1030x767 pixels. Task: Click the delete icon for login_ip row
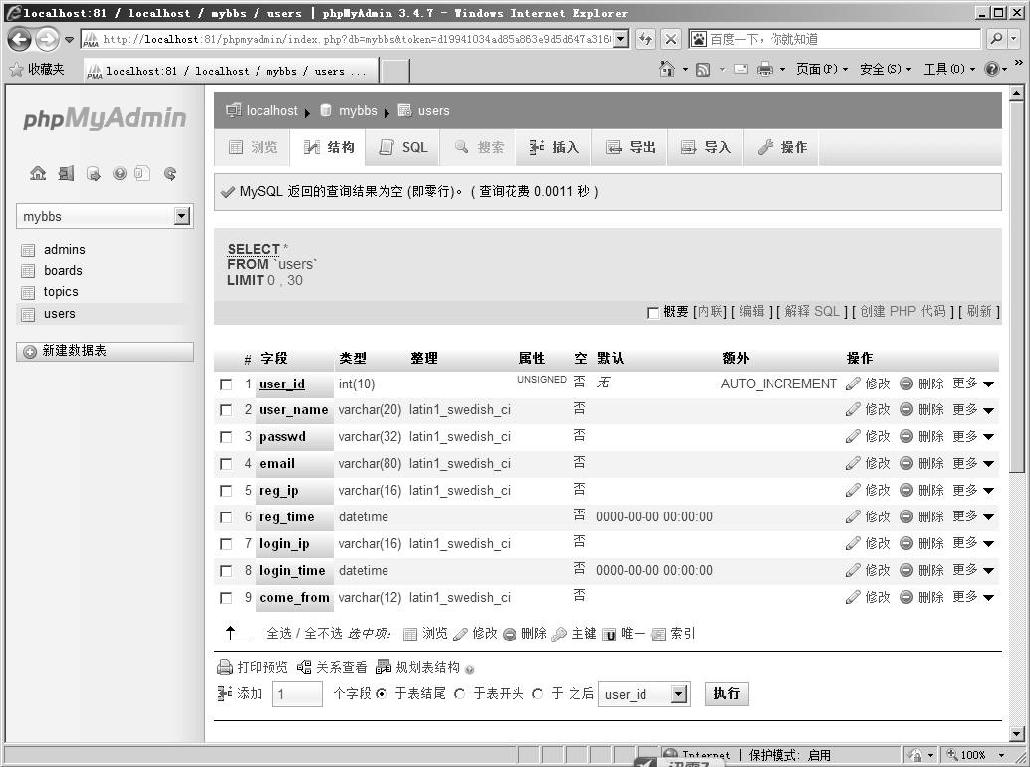click(907, 544)
